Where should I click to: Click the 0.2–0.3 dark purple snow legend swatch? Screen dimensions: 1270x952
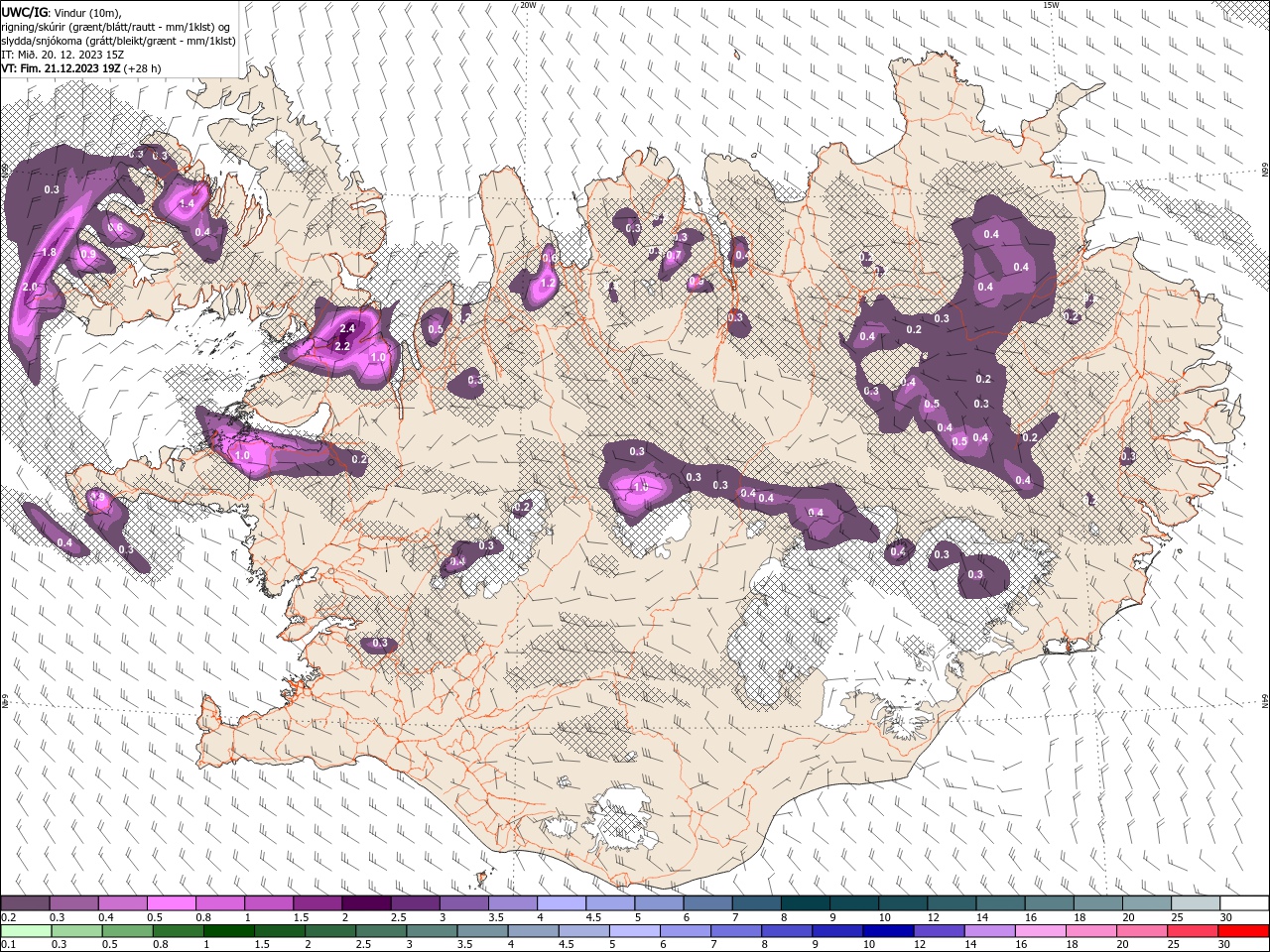[25, 903]
